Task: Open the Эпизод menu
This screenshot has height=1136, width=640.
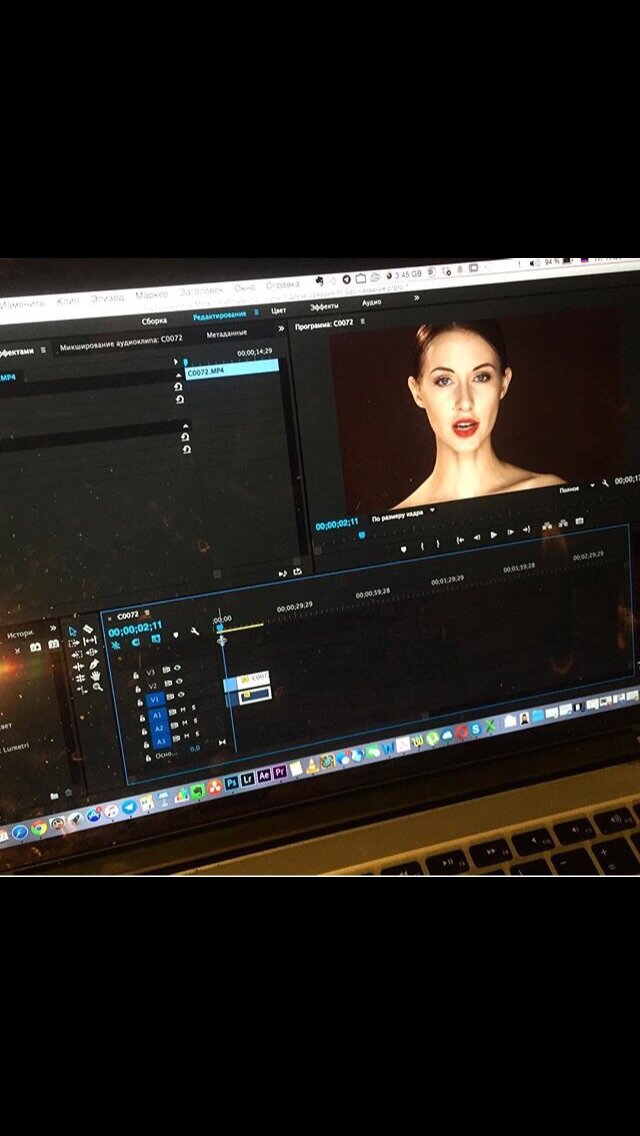Action: tap(107, 297)
